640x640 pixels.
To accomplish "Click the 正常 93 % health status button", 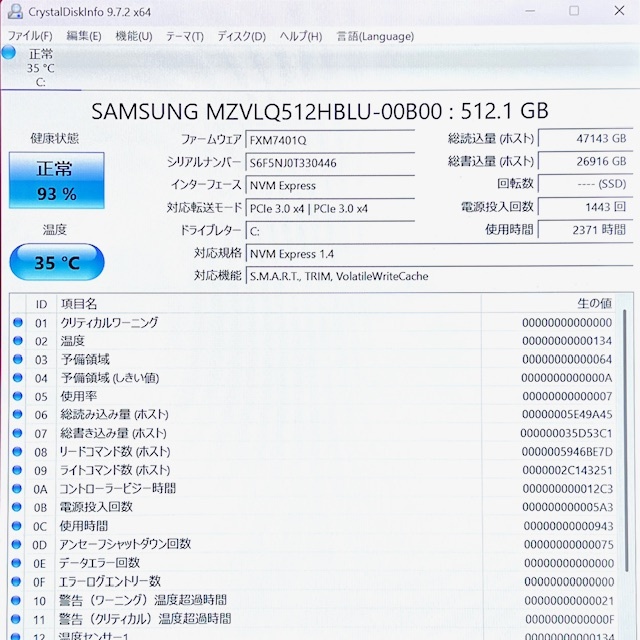I will pyautogui.click(x=57, y=180).
